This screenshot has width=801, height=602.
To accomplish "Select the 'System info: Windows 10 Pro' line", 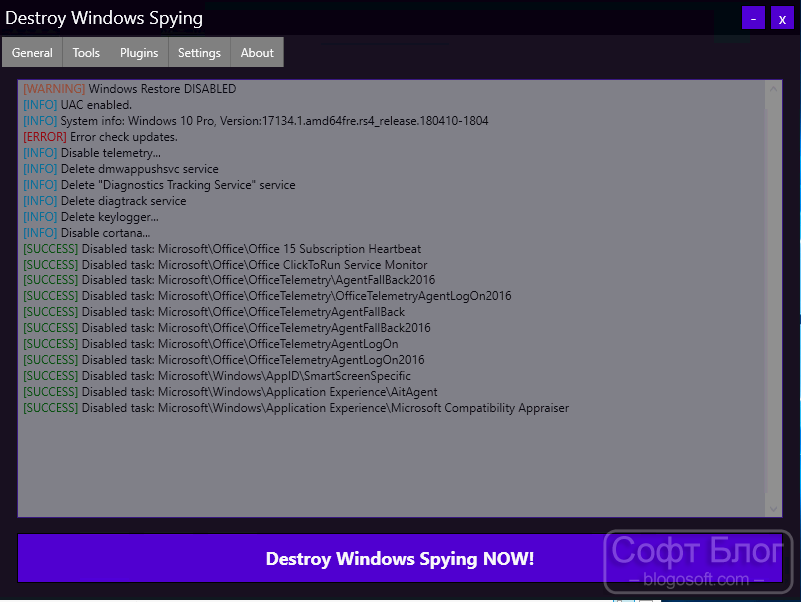I will pos(256,121).
